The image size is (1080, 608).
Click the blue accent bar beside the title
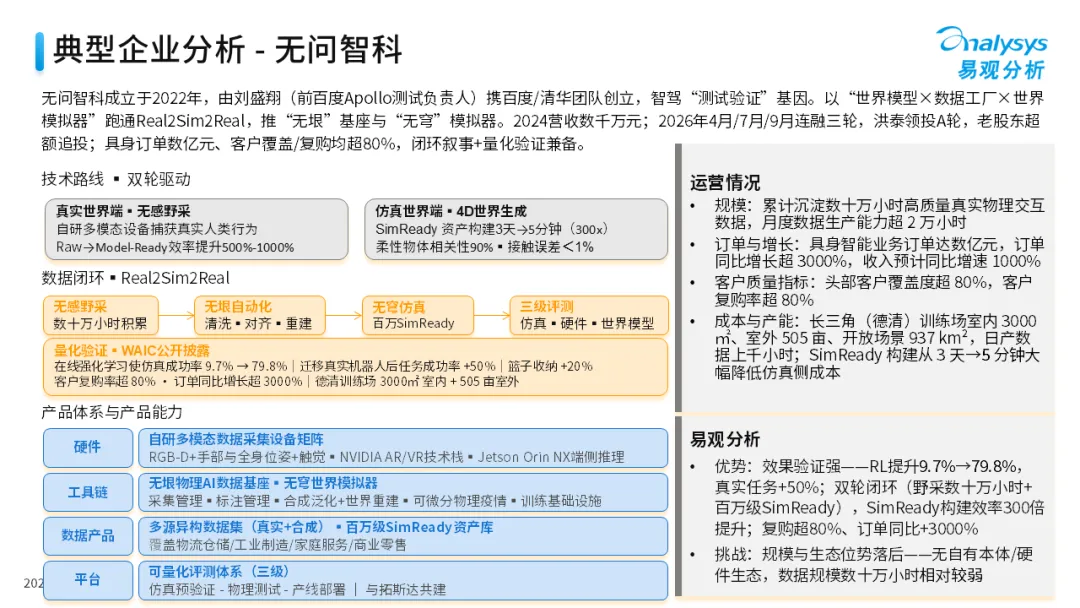(x=39, y=51)
